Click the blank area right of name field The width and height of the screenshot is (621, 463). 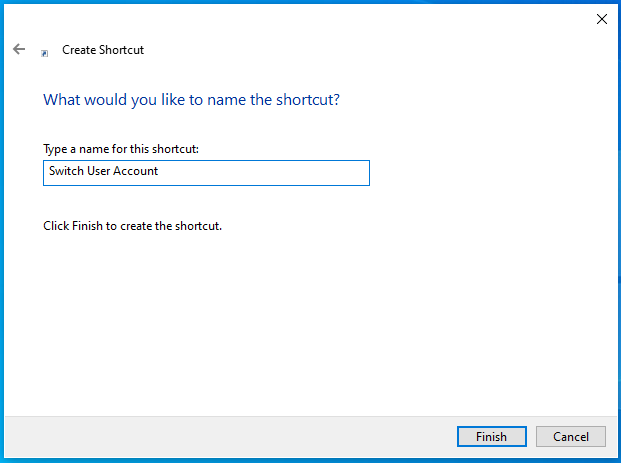pyautogui.click(x=491, y=173)
